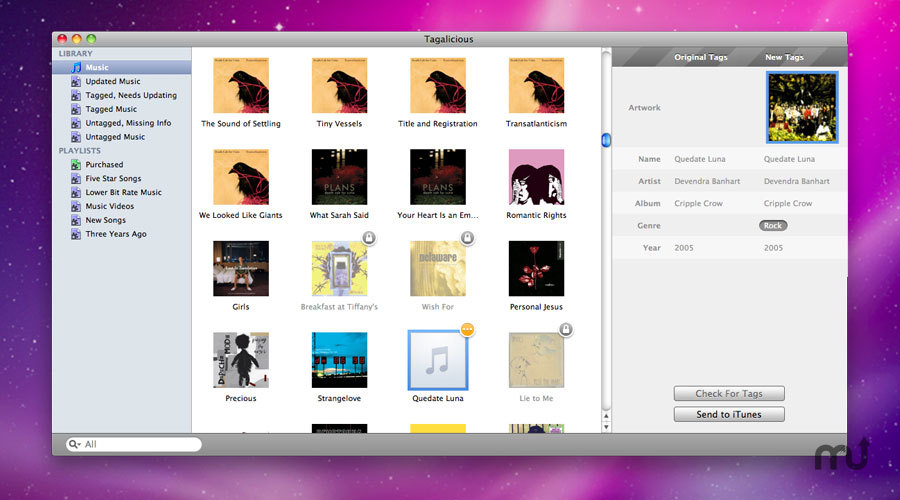Screen dimensions: 900x500
Task: Select Your Heart Is an Em... cover
Action: 438,177
